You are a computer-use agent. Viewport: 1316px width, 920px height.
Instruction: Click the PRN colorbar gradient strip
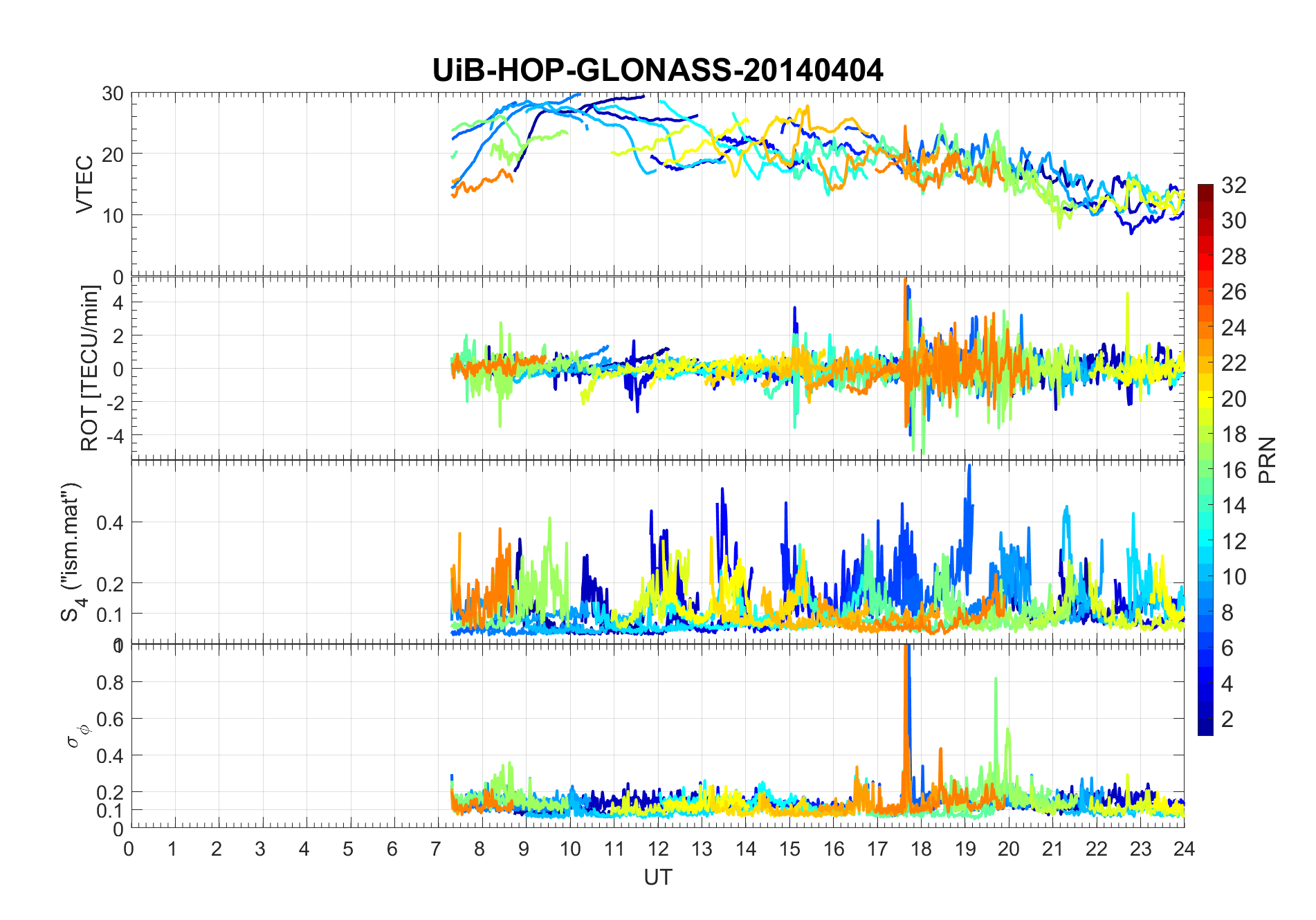pyautogui.click(x=1205, y=460)
